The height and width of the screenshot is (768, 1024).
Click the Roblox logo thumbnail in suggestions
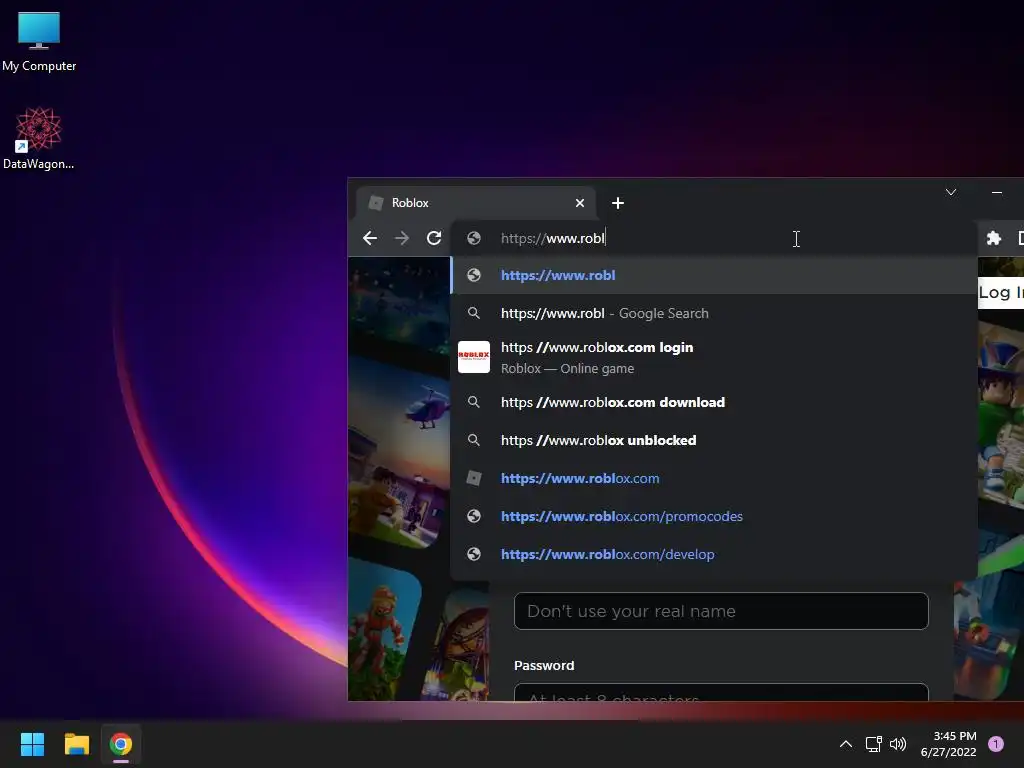pyautogui.click(x=474, y=357)
